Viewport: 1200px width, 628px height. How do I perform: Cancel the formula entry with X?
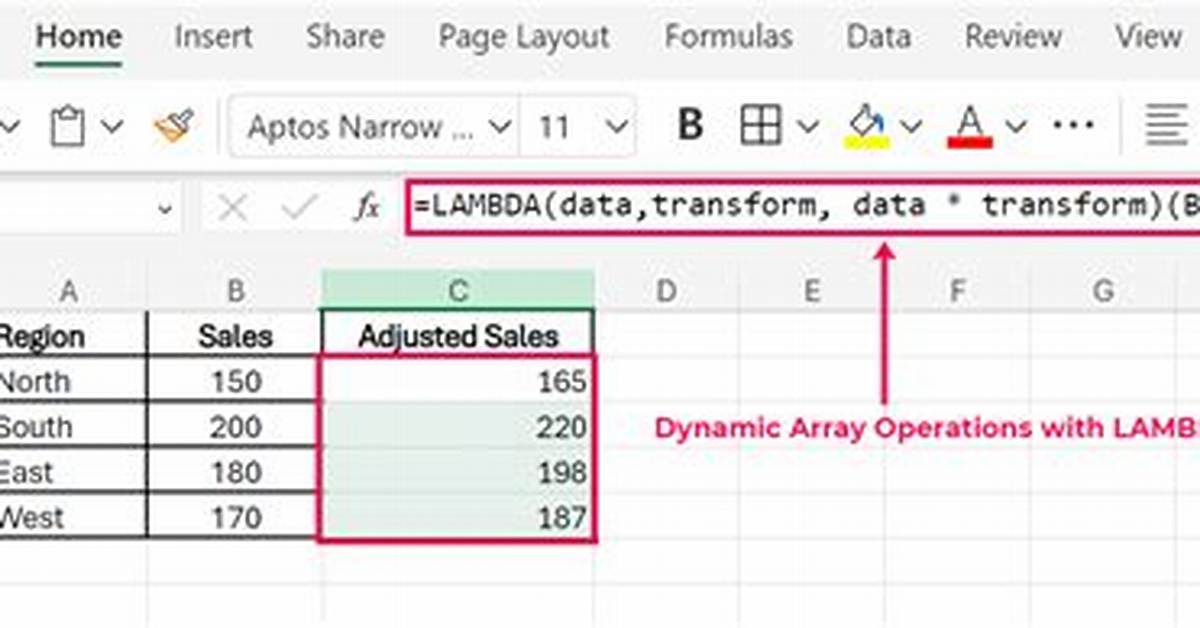[232, 208]
